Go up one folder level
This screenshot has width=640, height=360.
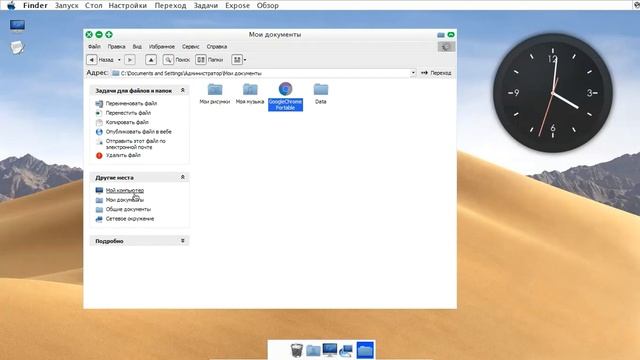[x=151, y=60]
